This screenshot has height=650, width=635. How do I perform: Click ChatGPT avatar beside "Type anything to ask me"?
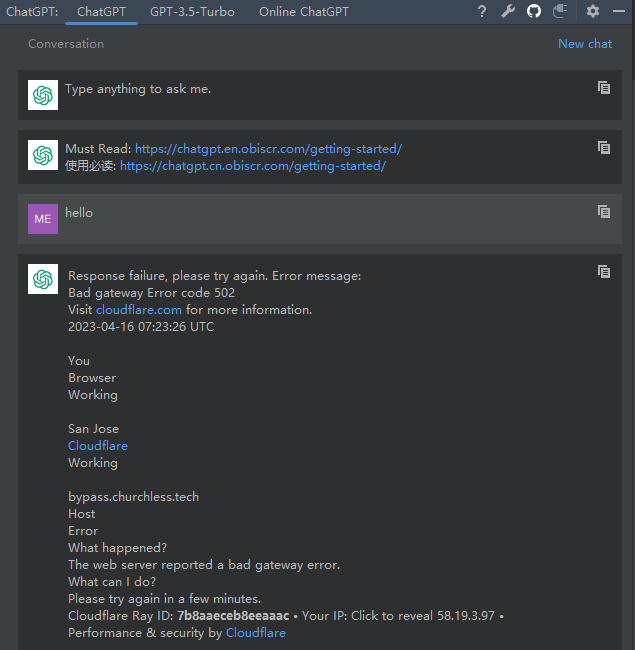coord(43,95)
